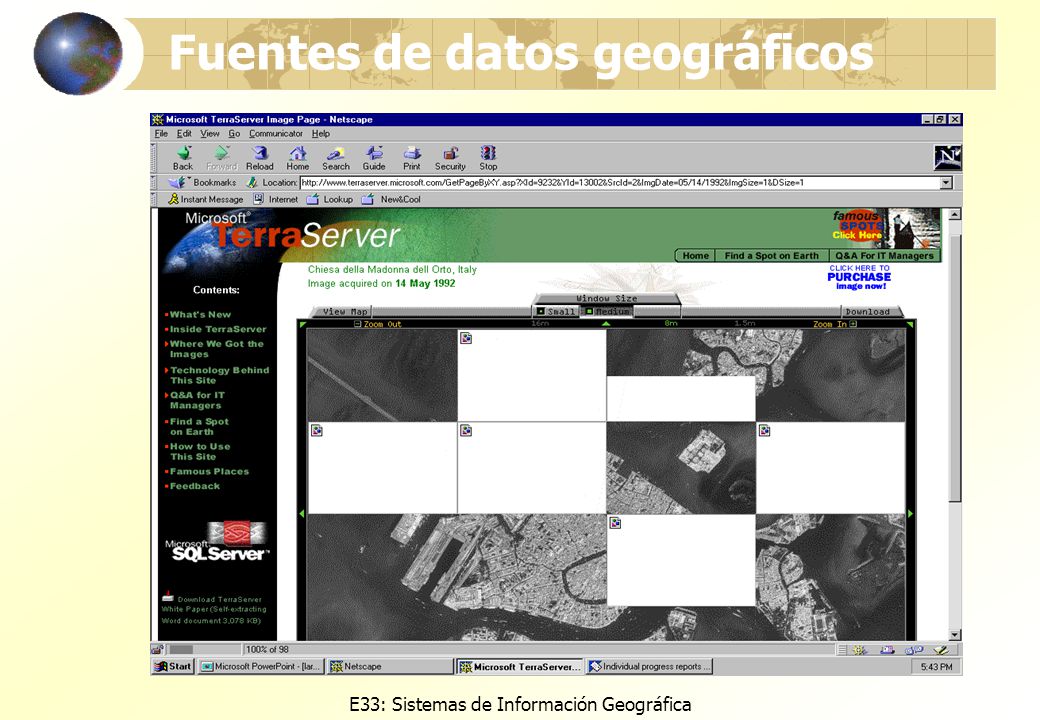The height and width of the screenshot is (720, 1040).
Task: Open Instant Message from personal toolbar
Action: pos(206,199)
